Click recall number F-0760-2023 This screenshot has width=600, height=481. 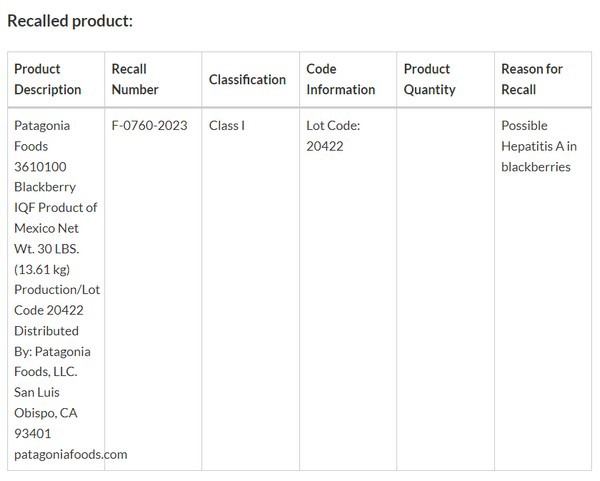click(149, 126)
